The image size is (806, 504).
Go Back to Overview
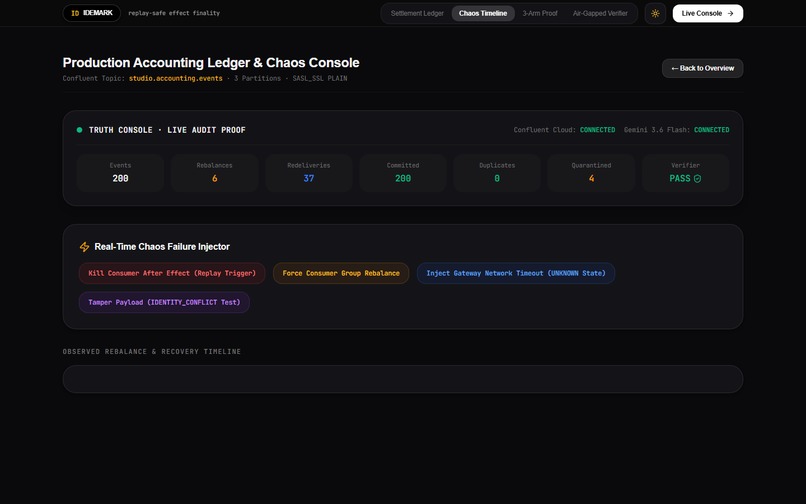point(702,68)
